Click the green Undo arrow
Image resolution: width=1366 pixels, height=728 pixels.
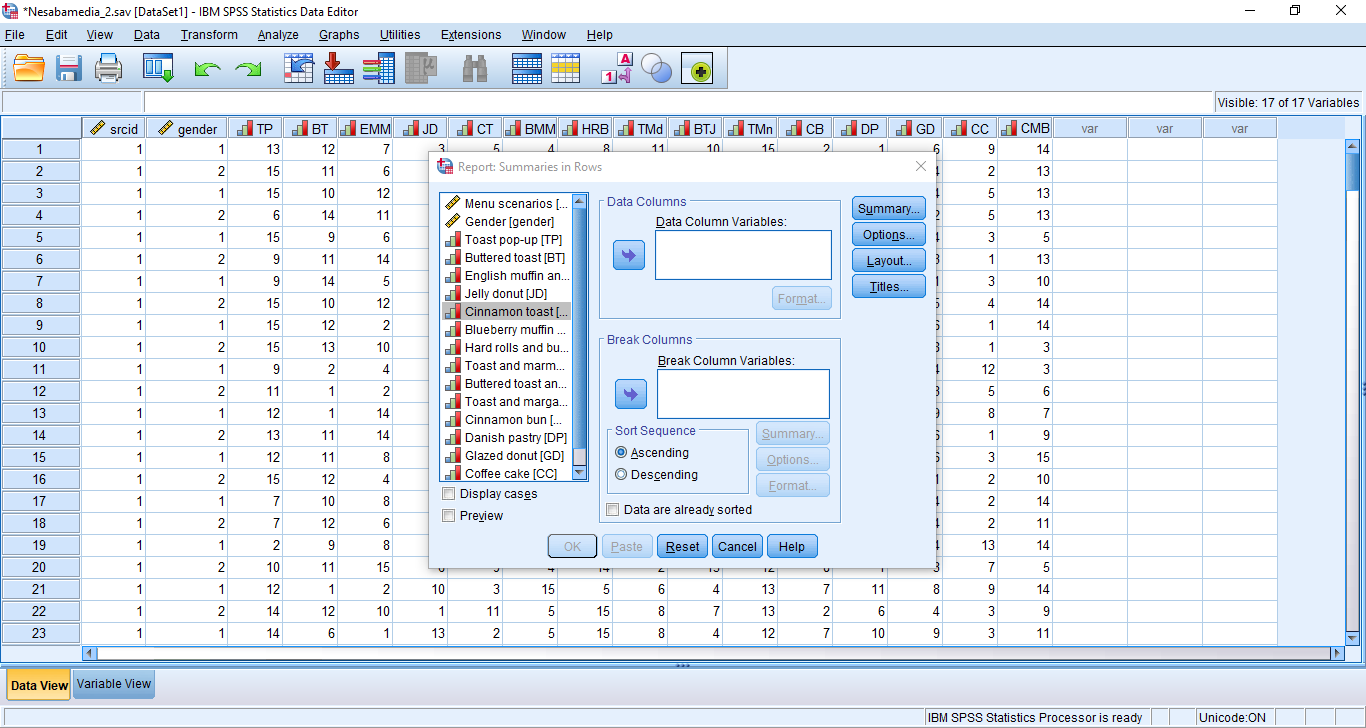pyautogui.click(x=207, y=69)
